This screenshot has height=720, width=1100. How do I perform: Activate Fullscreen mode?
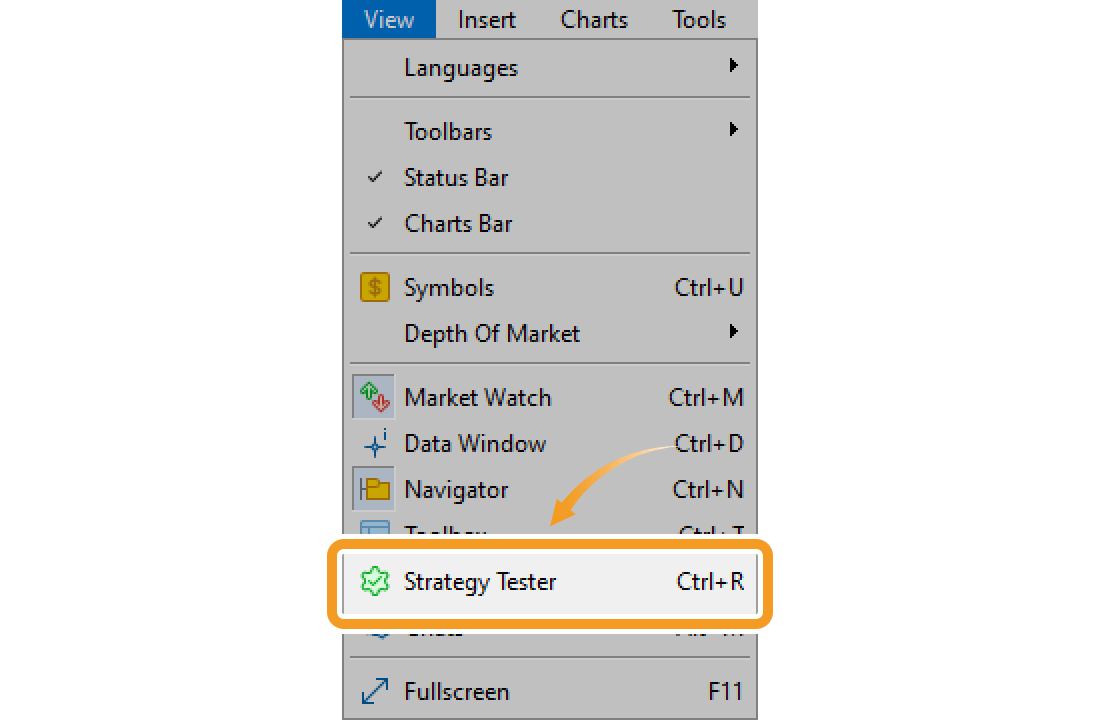[x=456, y=690]
